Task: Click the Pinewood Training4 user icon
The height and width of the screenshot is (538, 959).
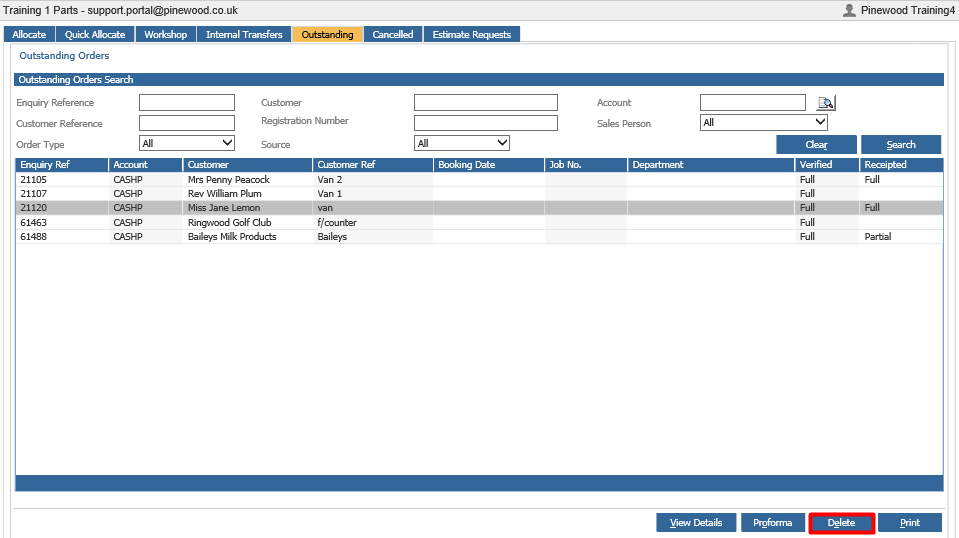Action: pyautogui.click(x=849, y=10)
